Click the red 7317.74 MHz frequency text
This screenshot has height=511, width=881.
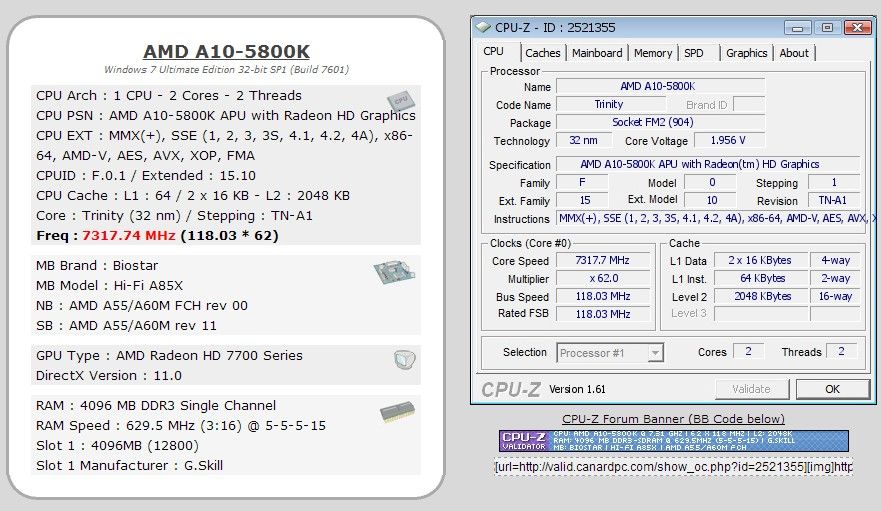pos(129,236)
